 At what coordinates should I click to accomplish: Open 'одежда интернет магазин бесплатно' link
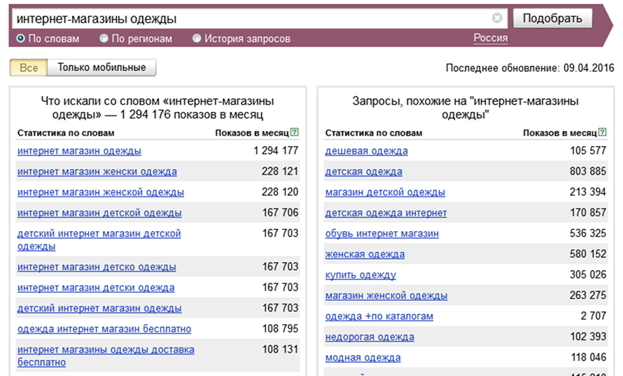(x=104, y=329)
